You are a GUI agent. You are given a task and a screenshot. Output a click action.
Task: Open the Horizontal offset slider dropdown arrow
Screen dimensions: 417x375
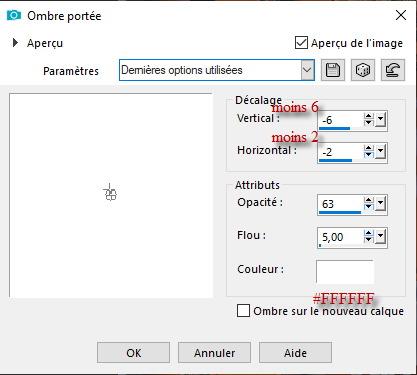point(380,152)
